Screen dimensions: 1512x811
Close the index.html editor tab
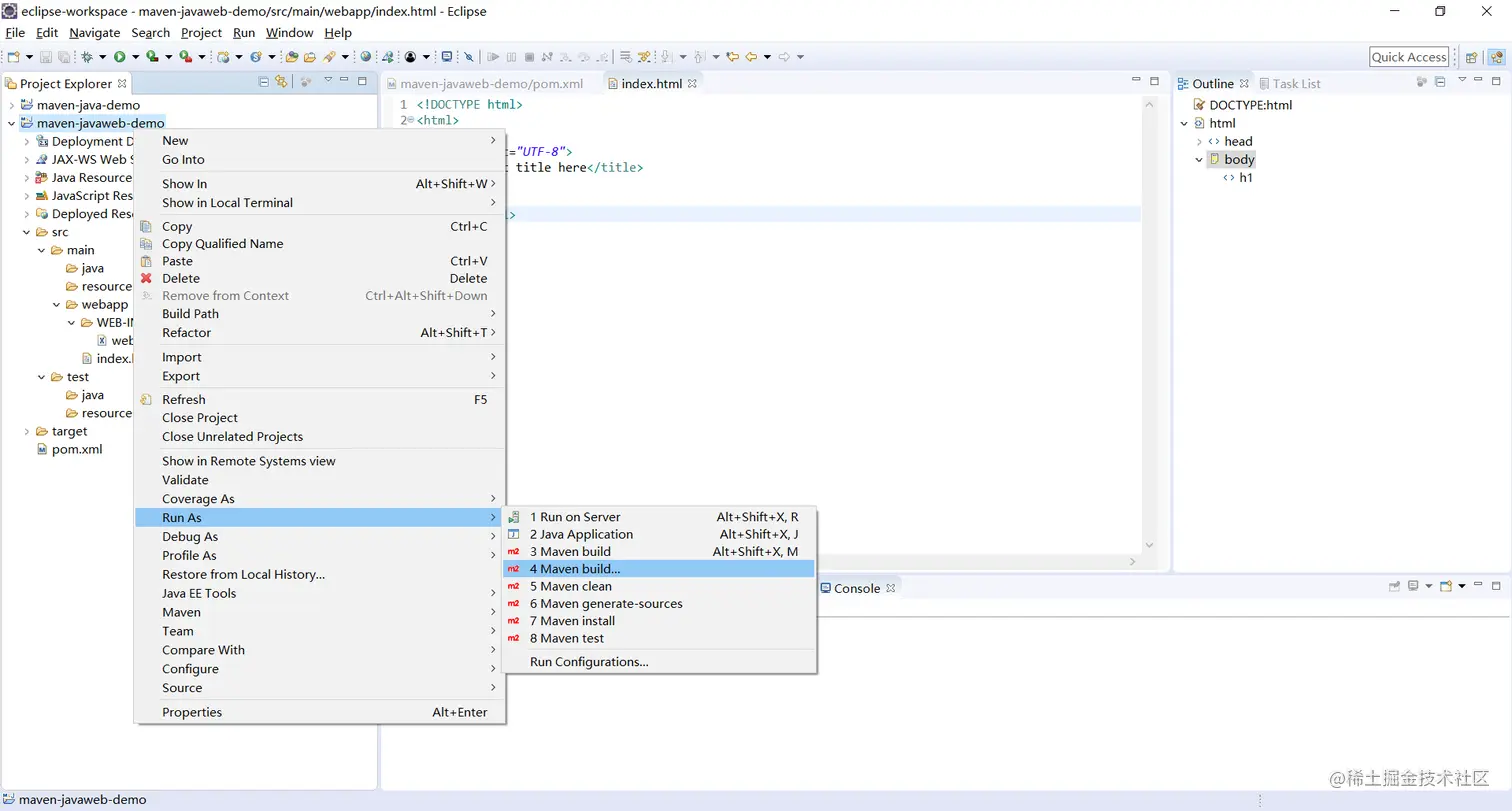coord(692,83)
